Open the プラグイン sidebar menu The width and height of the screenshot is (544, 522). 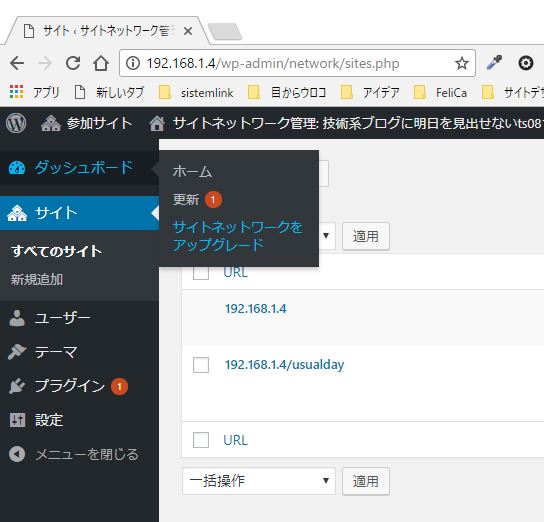[79, 386]
